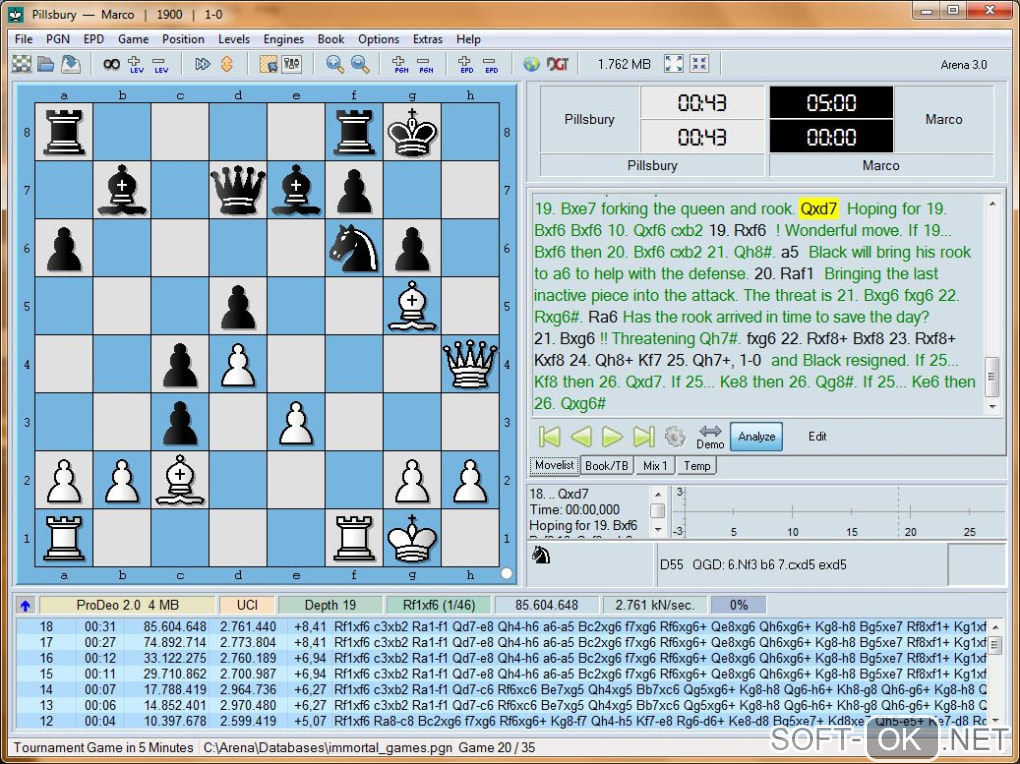Click the comment box scroll down arrow
The height and width of the screenshot is (764, 1020).
pos(658,530)
